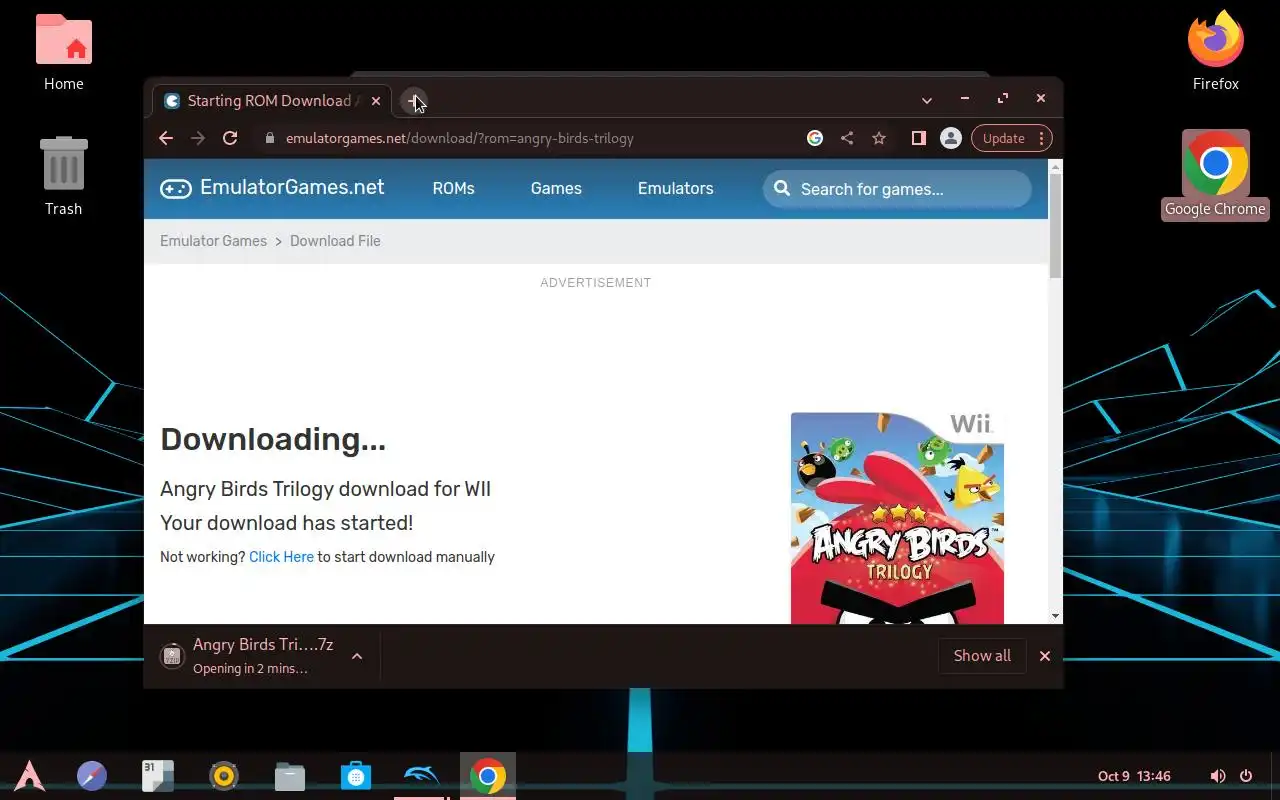Open Dolphin emulator in taskbar
The height and width of the screenshot is (800, 1280).
tap(421, 776)
